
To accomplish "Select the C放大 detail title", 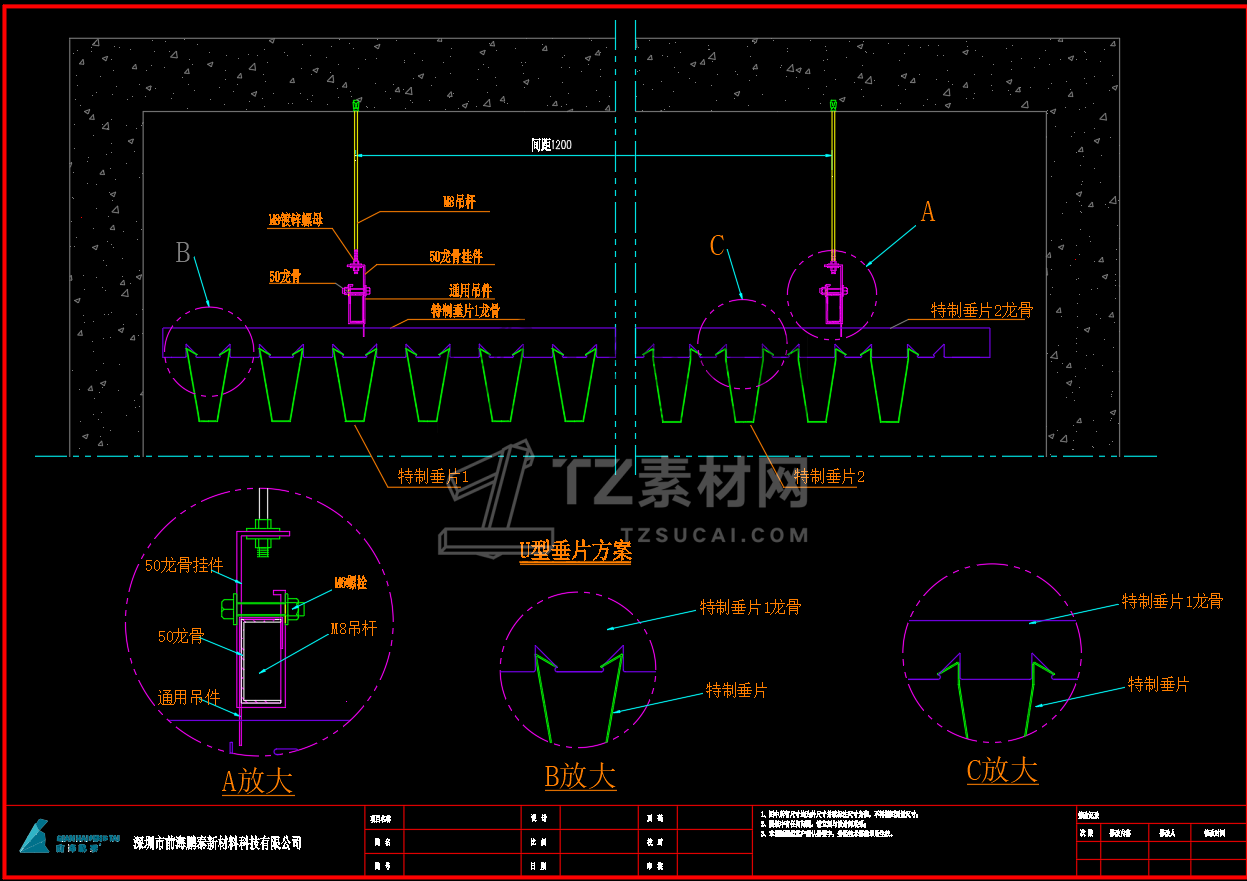I will pos(1002,770).
